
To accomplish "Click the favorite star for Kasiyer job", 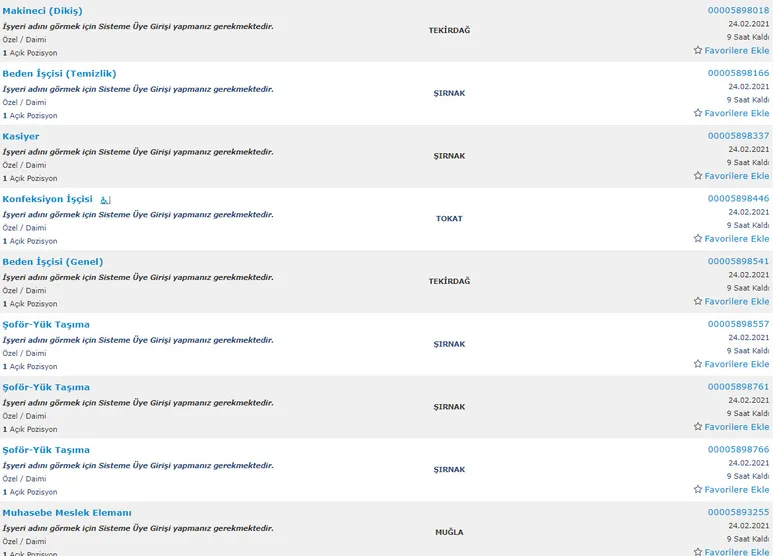I will pyautogui.click(x=698, y=176).
